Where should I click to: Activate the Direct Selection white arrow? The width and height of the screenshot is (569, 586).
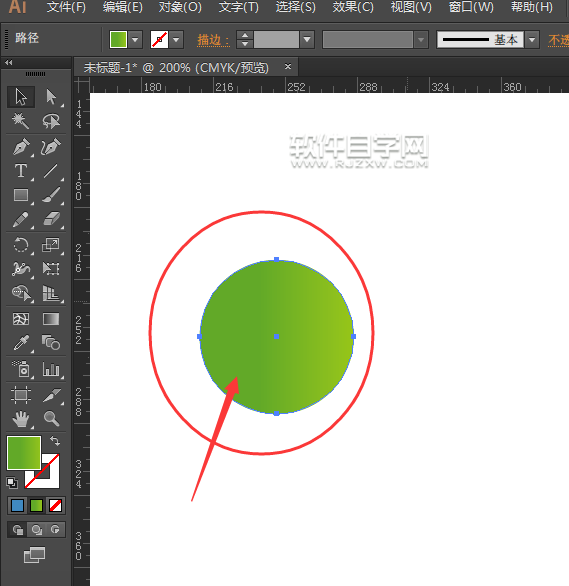51,97
